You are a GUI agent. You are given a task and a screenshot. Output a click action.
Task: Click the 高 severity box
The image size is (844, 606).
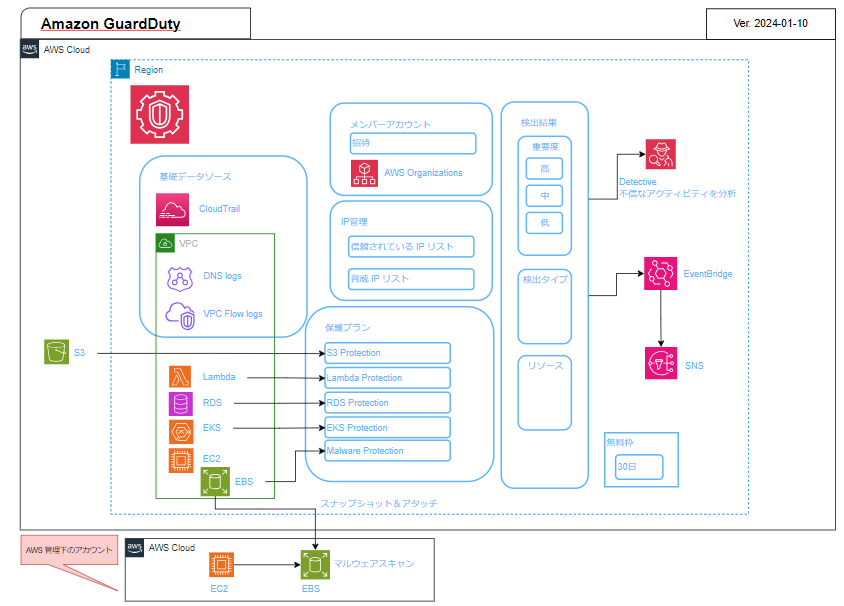(x=545, y=168)
